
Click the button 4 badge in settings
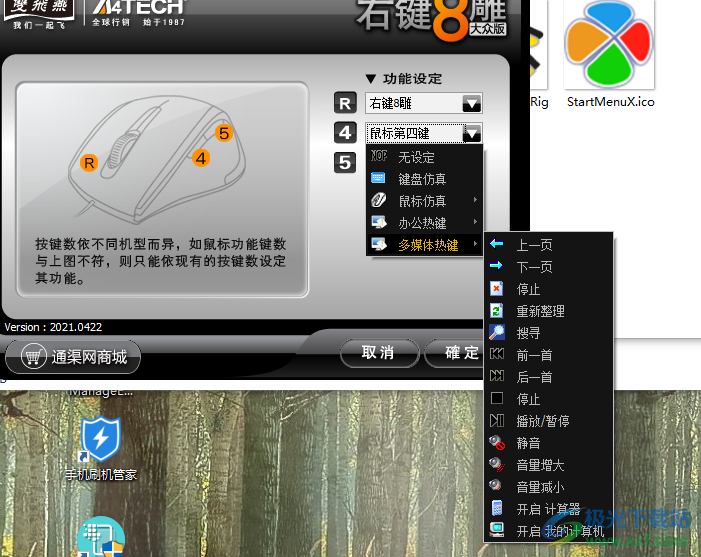coord(345,133)
